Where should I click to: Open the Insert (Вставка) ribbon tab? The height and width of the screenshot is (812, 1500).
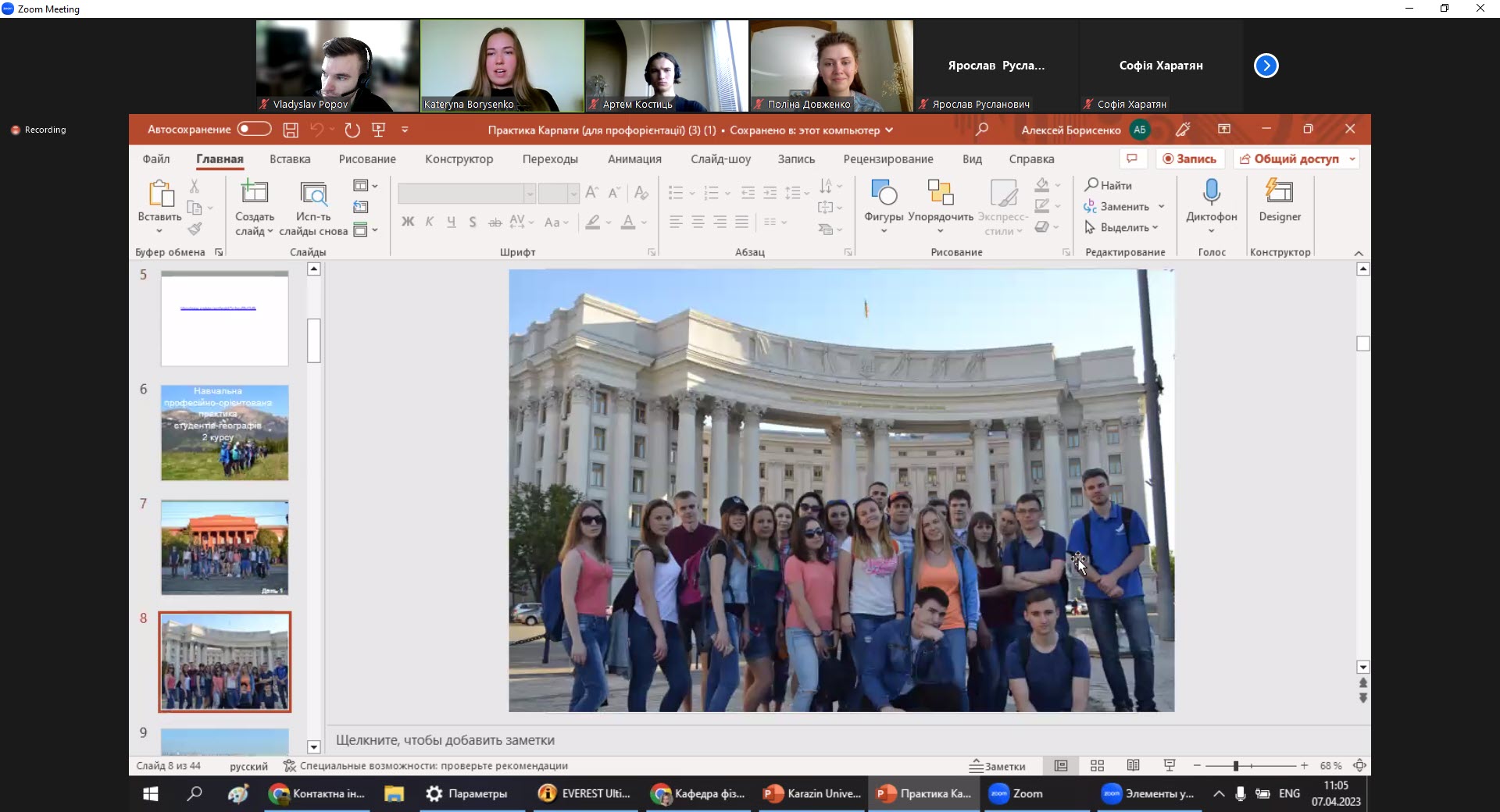290,159
